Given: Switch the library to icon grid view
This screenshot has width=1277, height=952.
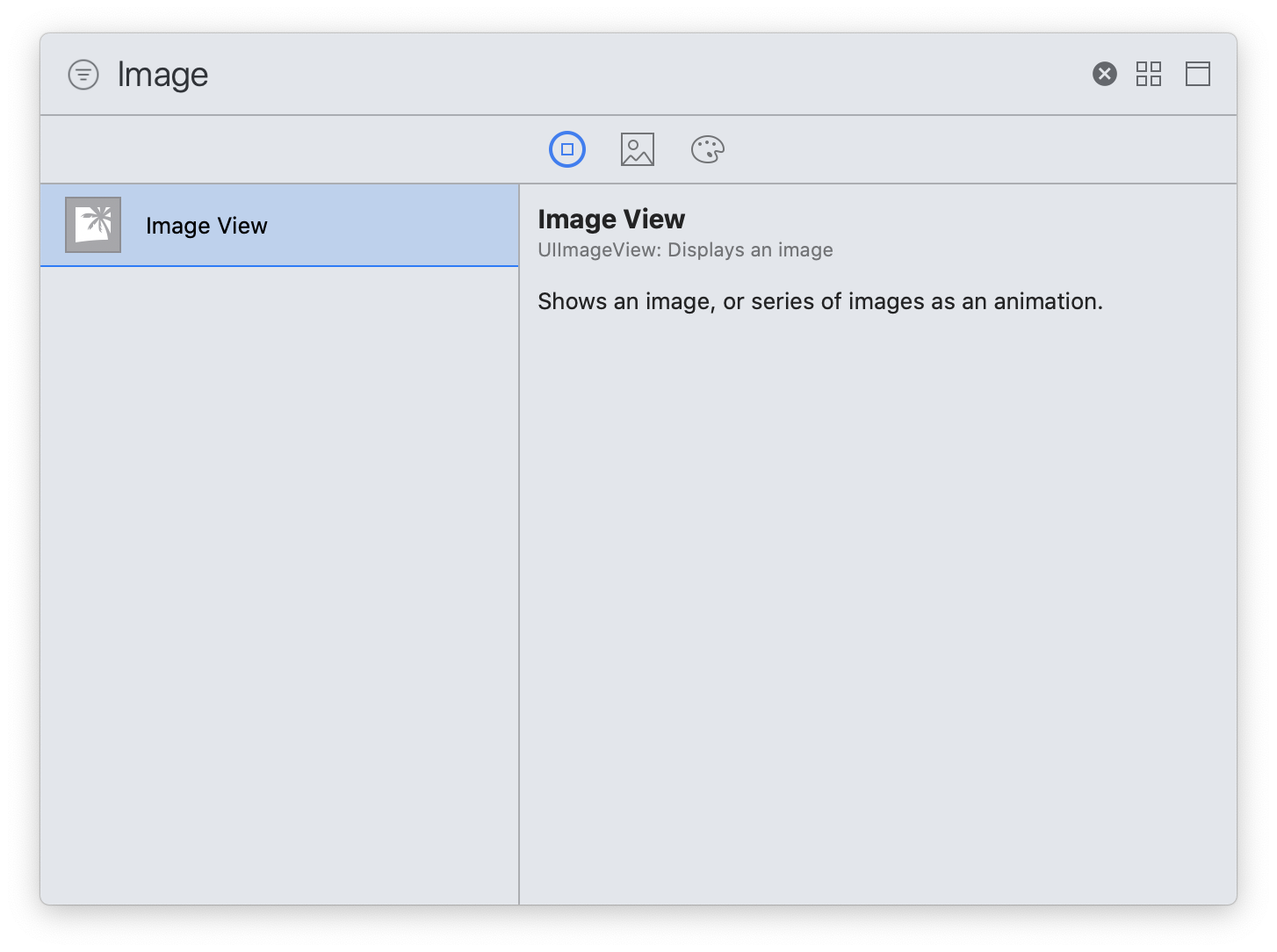Looking at the screenshot, I should (x=1149, y=74).
